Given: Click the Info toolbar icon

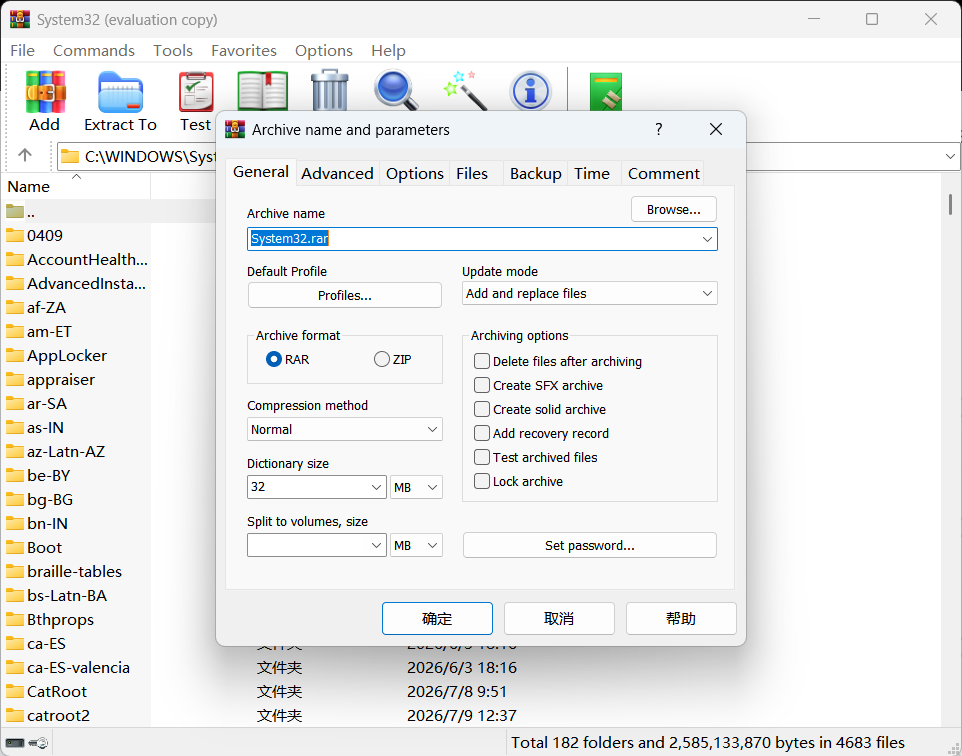Looking at the screenshot, I should 531,91.
